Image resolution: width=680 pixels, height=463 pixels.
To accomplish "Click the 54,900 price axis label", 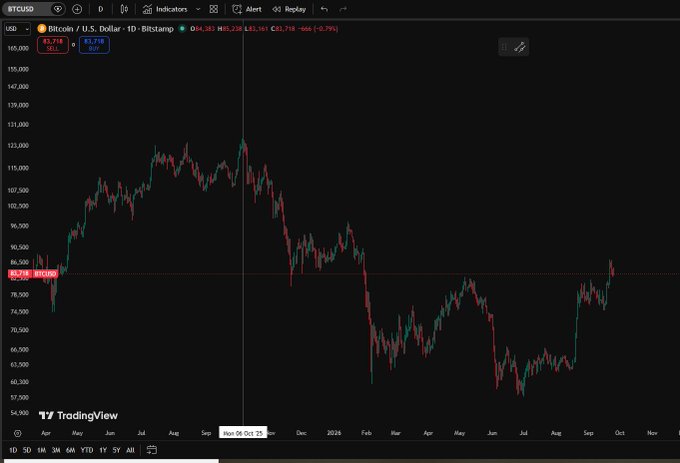I will pyautogui.click(x=20, y=413).
